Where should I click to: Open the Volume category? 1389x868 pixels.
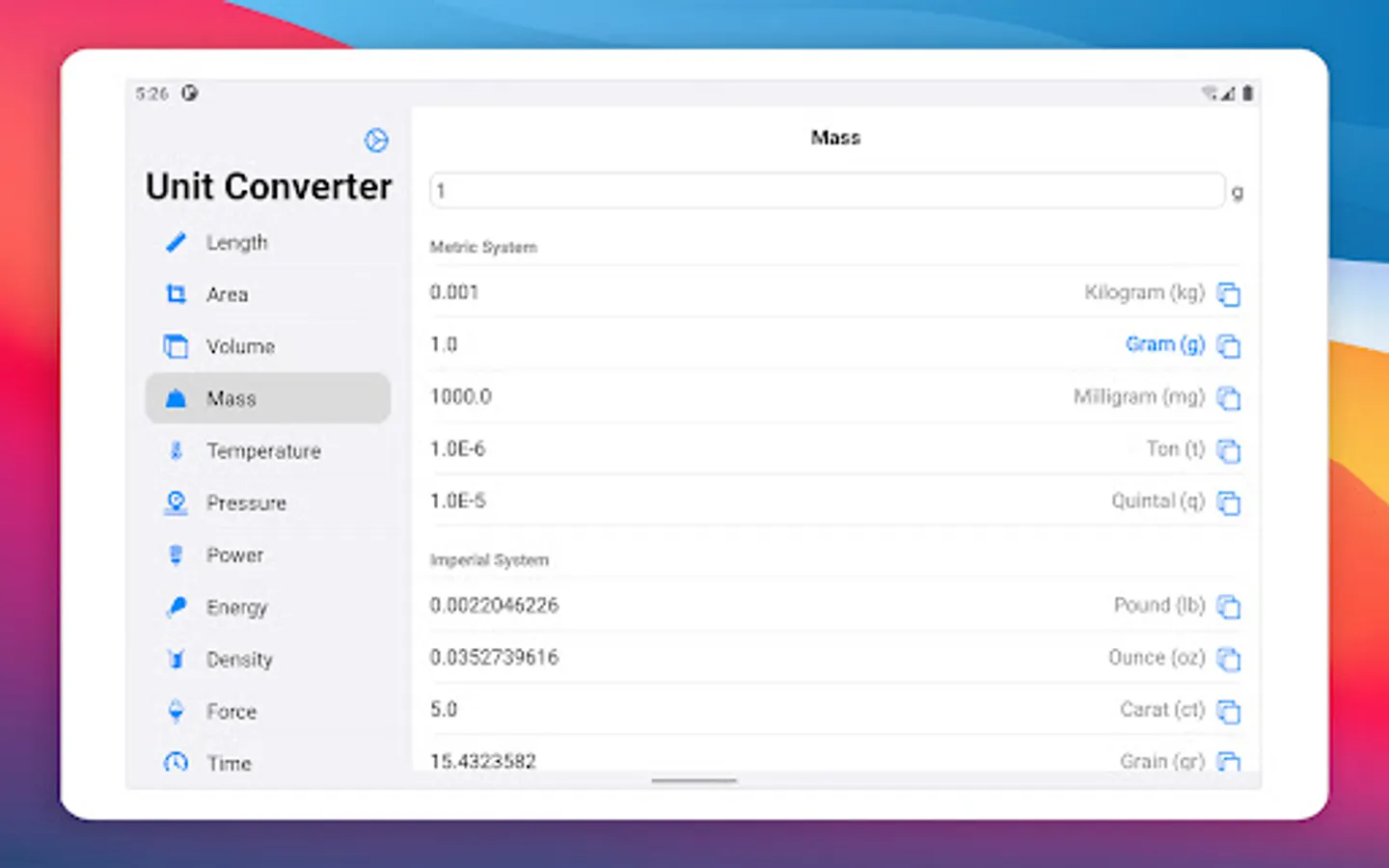268,346
